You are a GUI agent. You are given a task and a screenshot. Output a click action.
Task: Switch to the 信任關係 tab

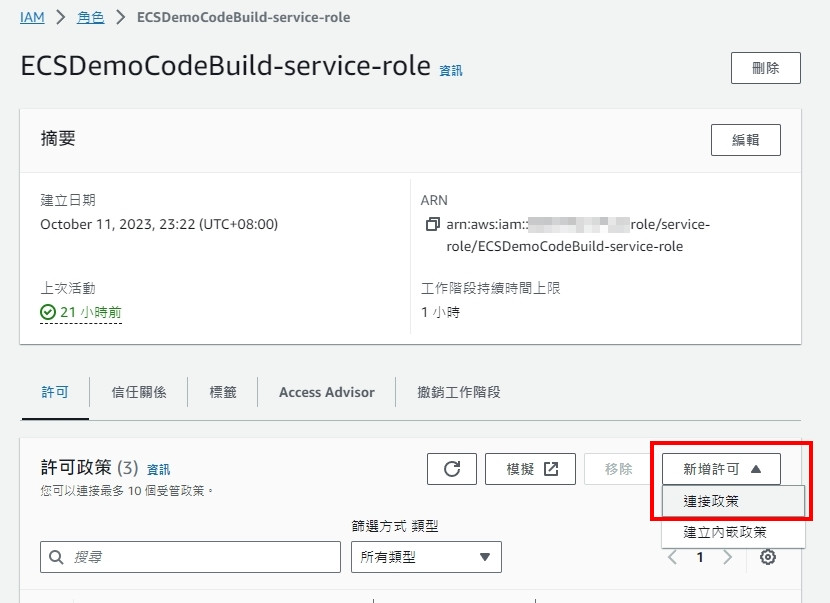coord(139,392)
